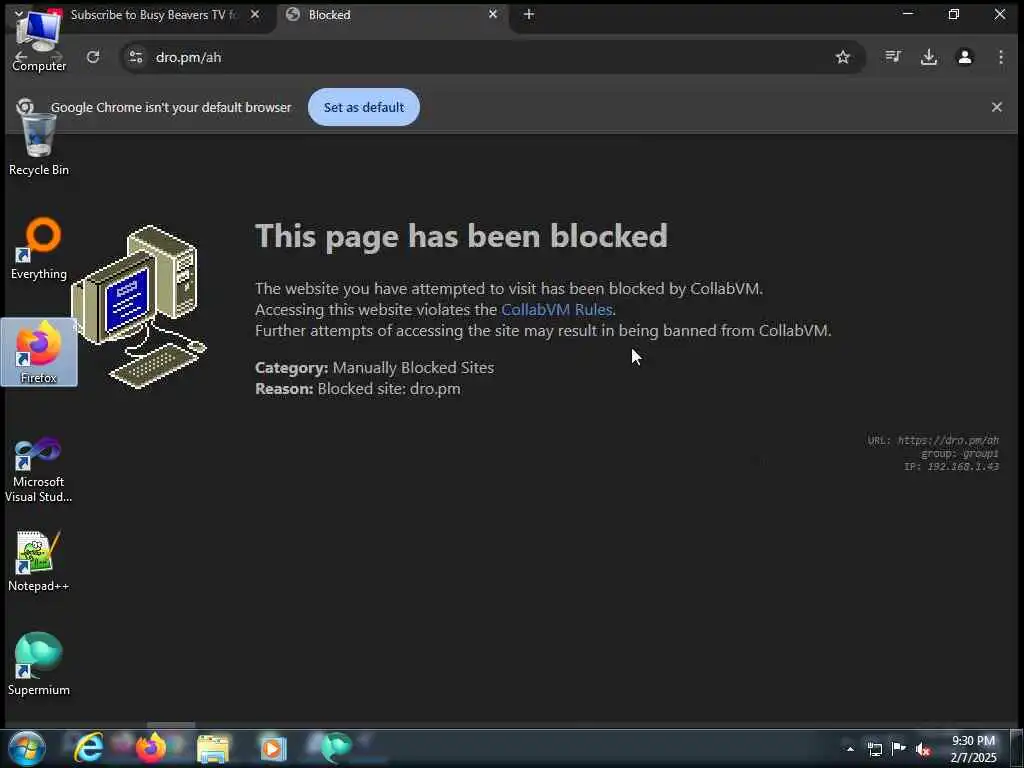Open Chrome downloads icon
Screen dimensions: 1024x768
coord(929,57)
